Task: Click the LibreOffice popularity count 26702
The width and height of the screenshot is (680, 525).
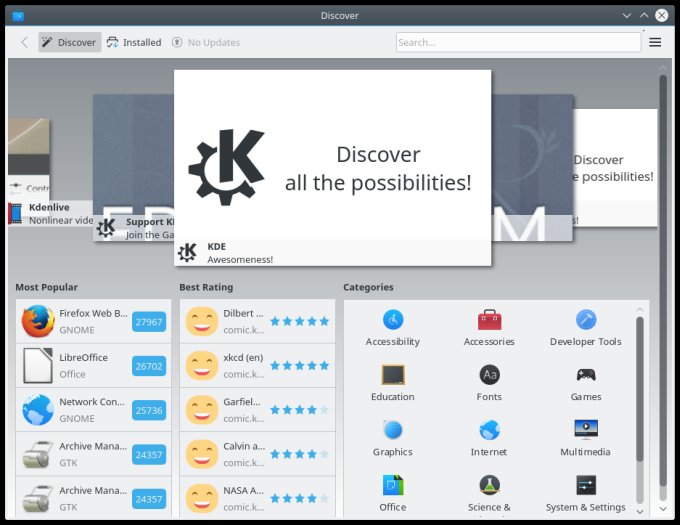Action: point(149,366)
